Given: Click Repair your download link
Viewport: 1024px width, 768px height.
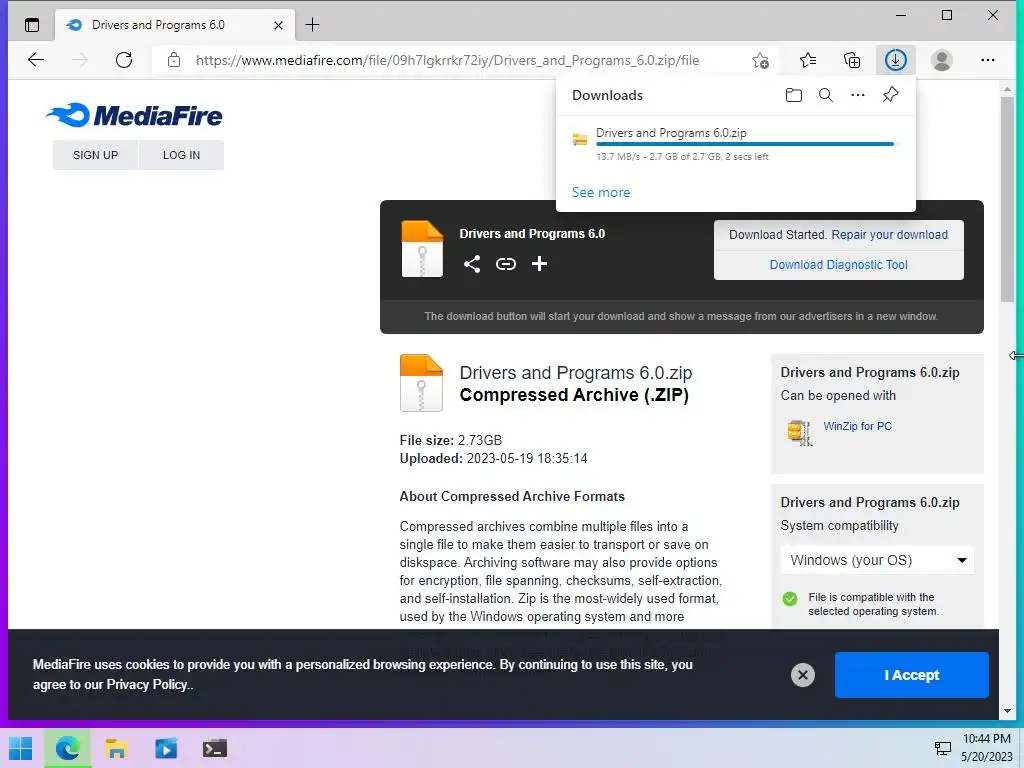Looking at the screenshot, I should point(889,234).
